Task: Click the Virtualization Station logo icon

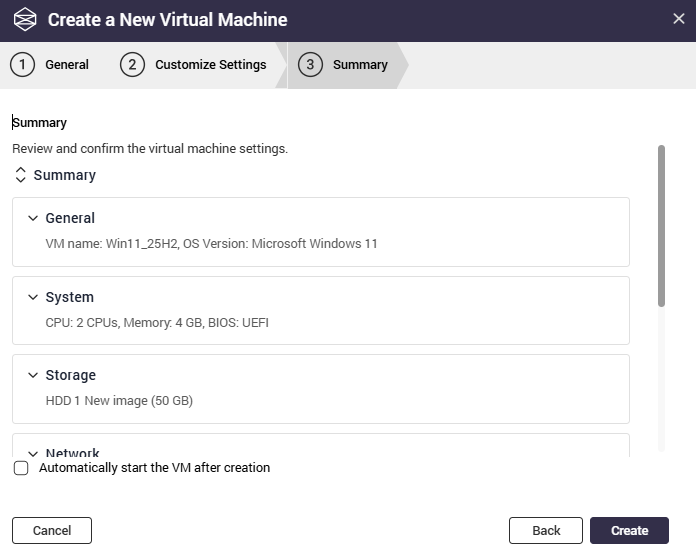Action: 24,20
